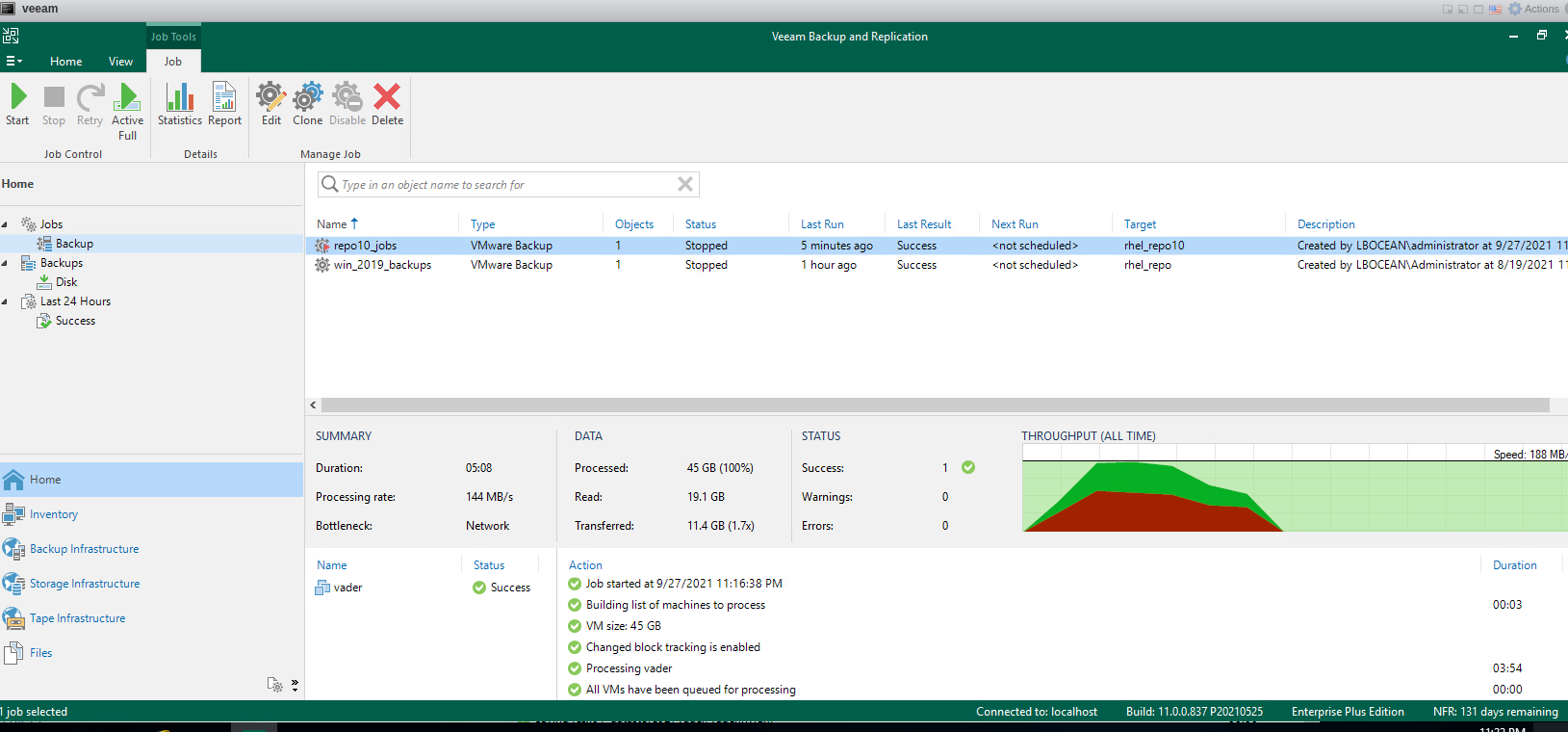1568x732 pixels.
Task: Collapse the Jobs tree node
Action: (x=5, y=224)
